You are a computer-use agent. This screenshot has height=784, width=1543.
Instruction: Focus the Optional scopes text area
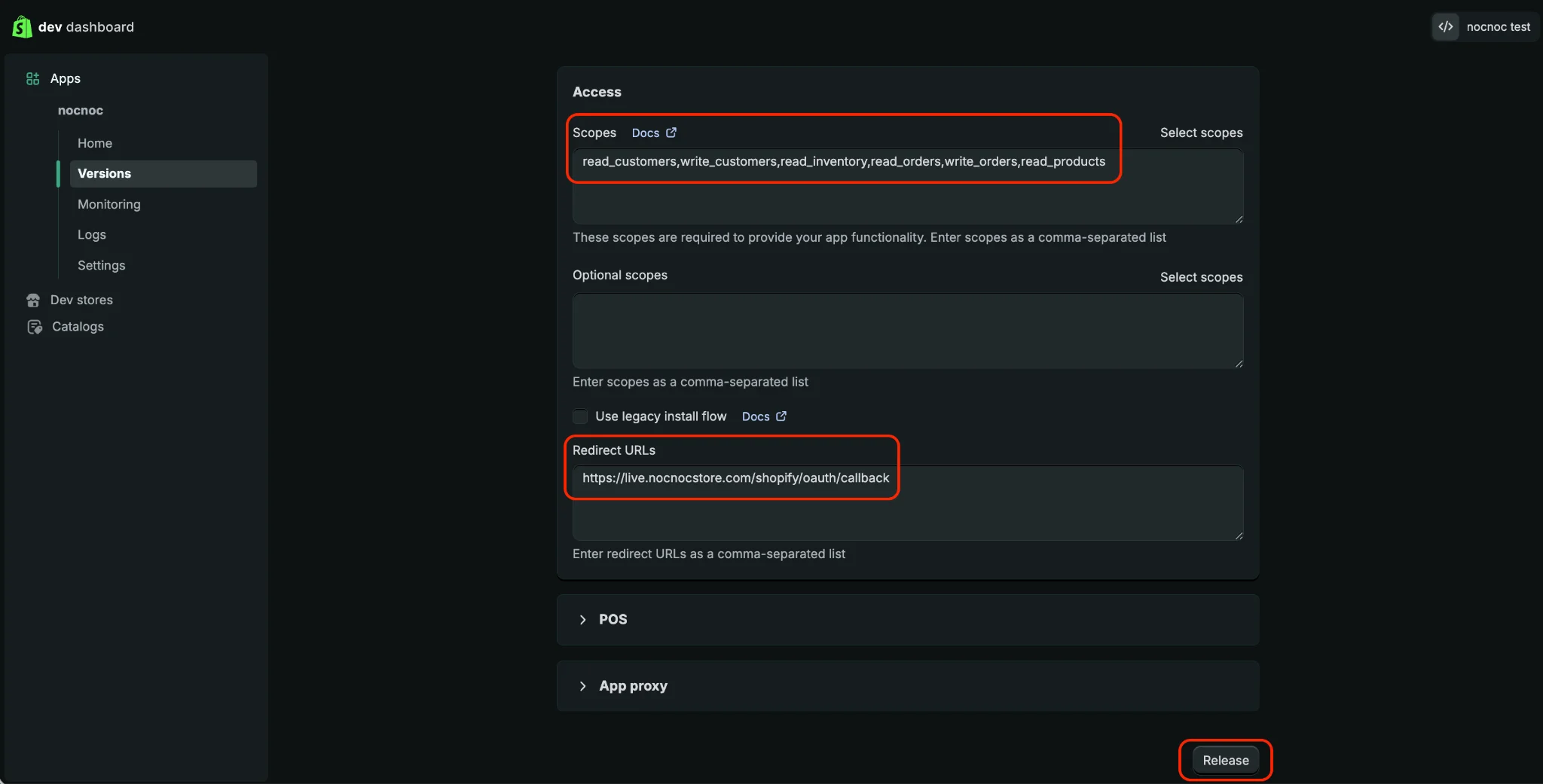(x=908, y=331)
